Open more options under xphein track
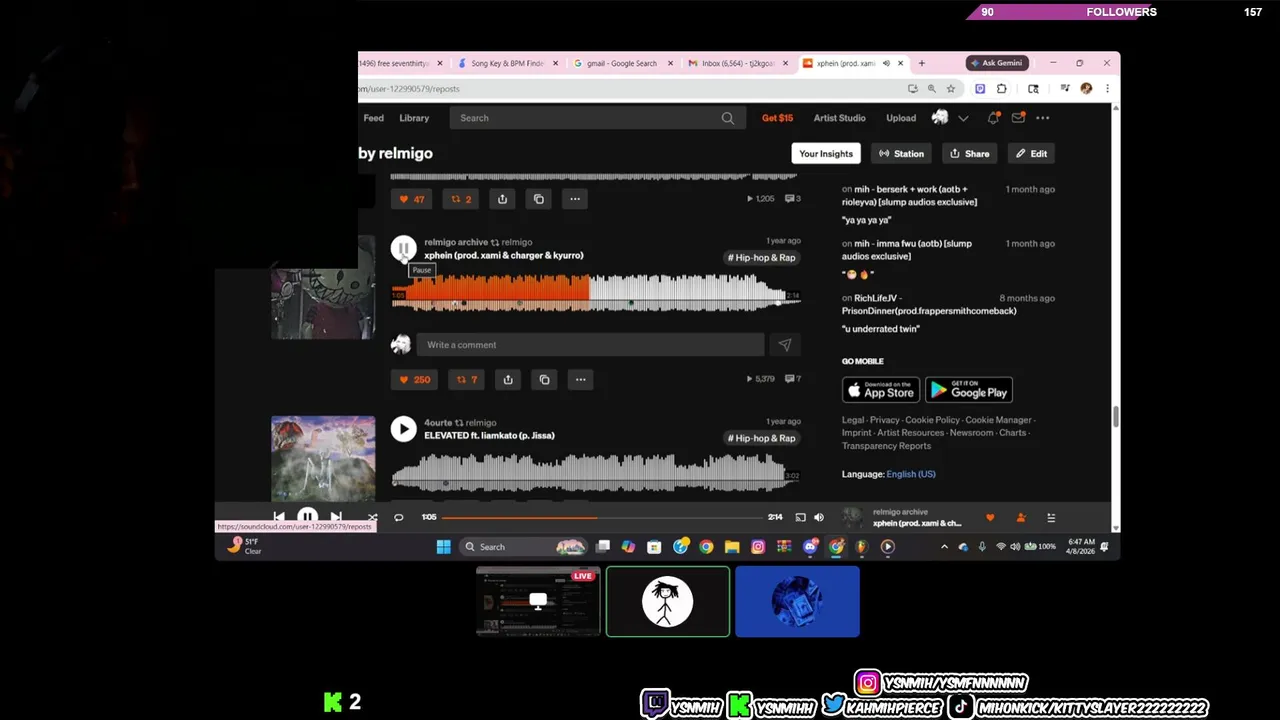 [x=580, y=379]
